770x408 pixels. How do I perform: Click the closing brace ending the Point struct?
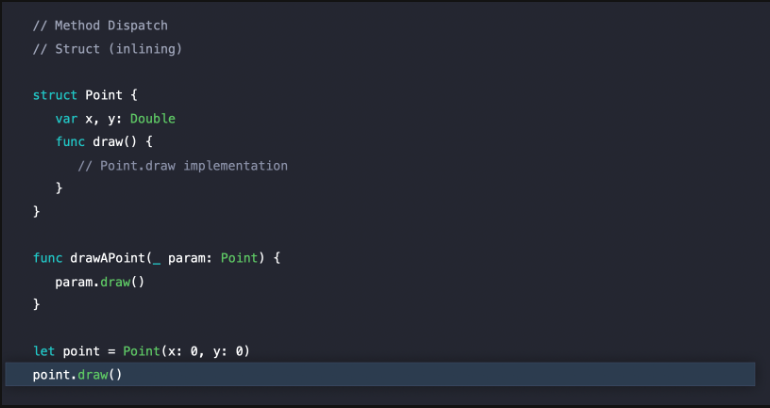tap(37, 211)
